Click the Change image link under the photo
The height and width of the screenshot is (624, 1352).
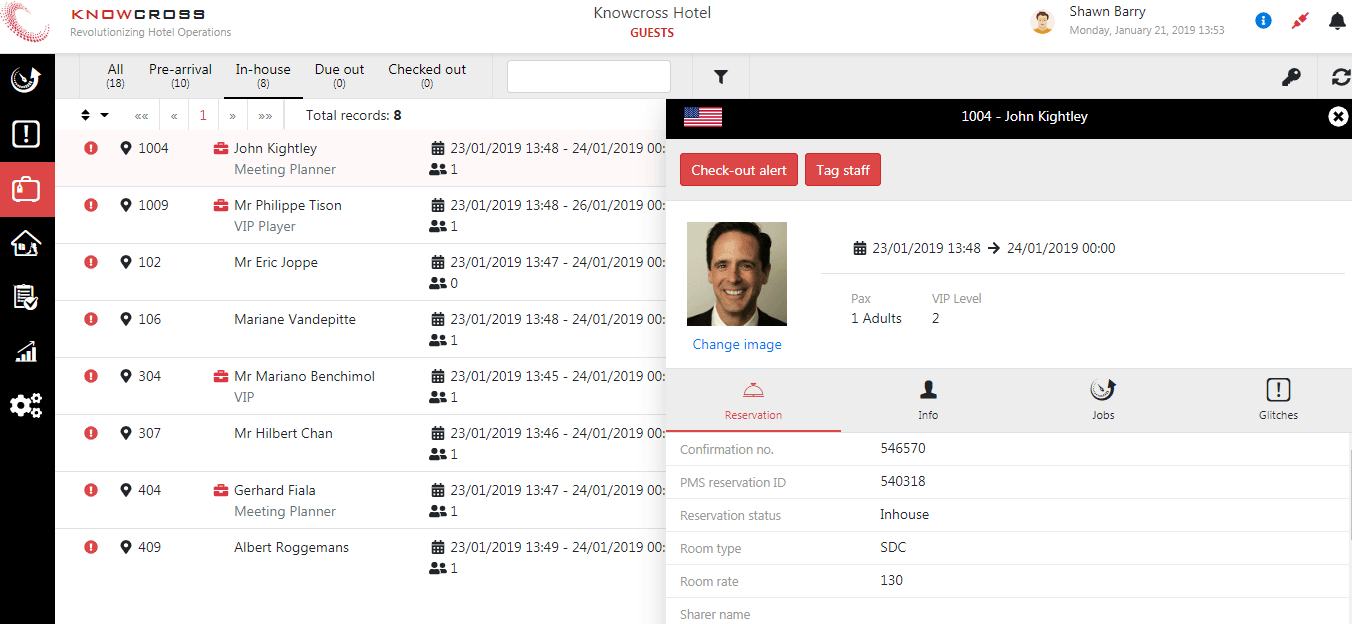coord(737,344)
